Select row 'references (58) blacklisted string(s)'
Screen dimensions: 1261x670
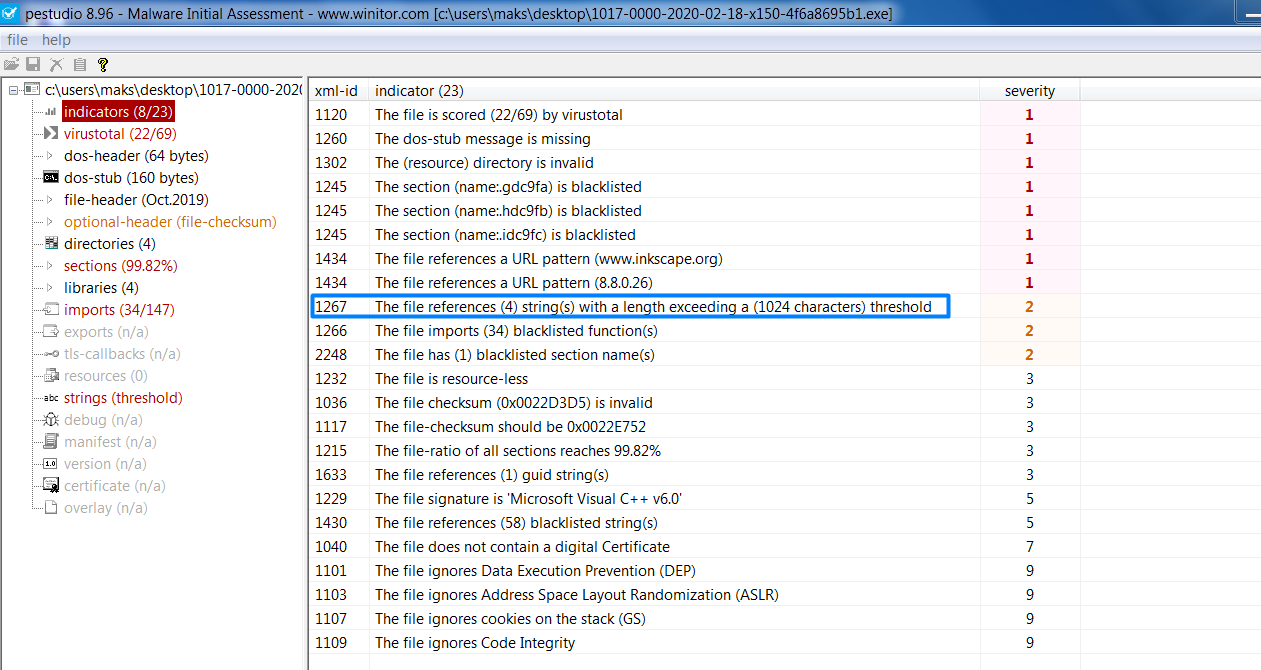(694, 523)
